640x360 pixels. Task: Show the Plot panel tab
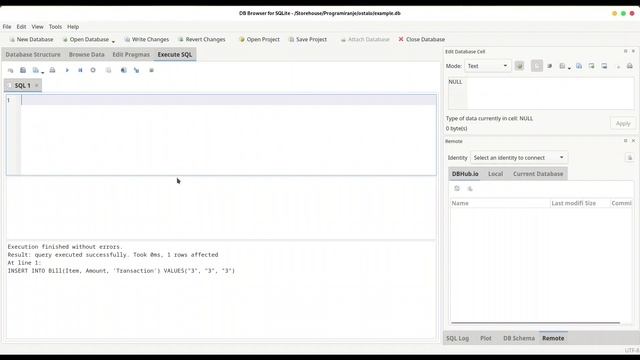(486, 338)
